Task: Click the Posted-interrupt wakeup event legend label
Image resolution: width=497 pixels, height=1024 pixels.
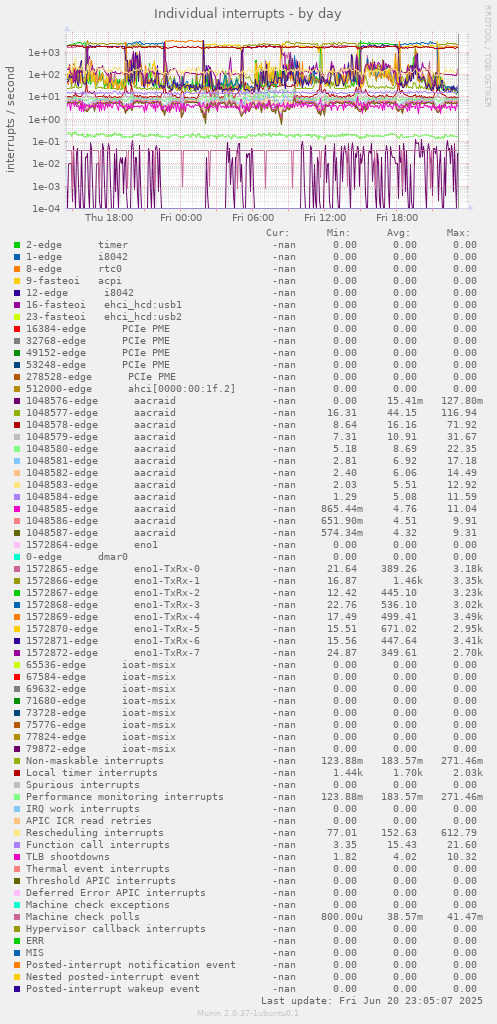Action: 113,989
